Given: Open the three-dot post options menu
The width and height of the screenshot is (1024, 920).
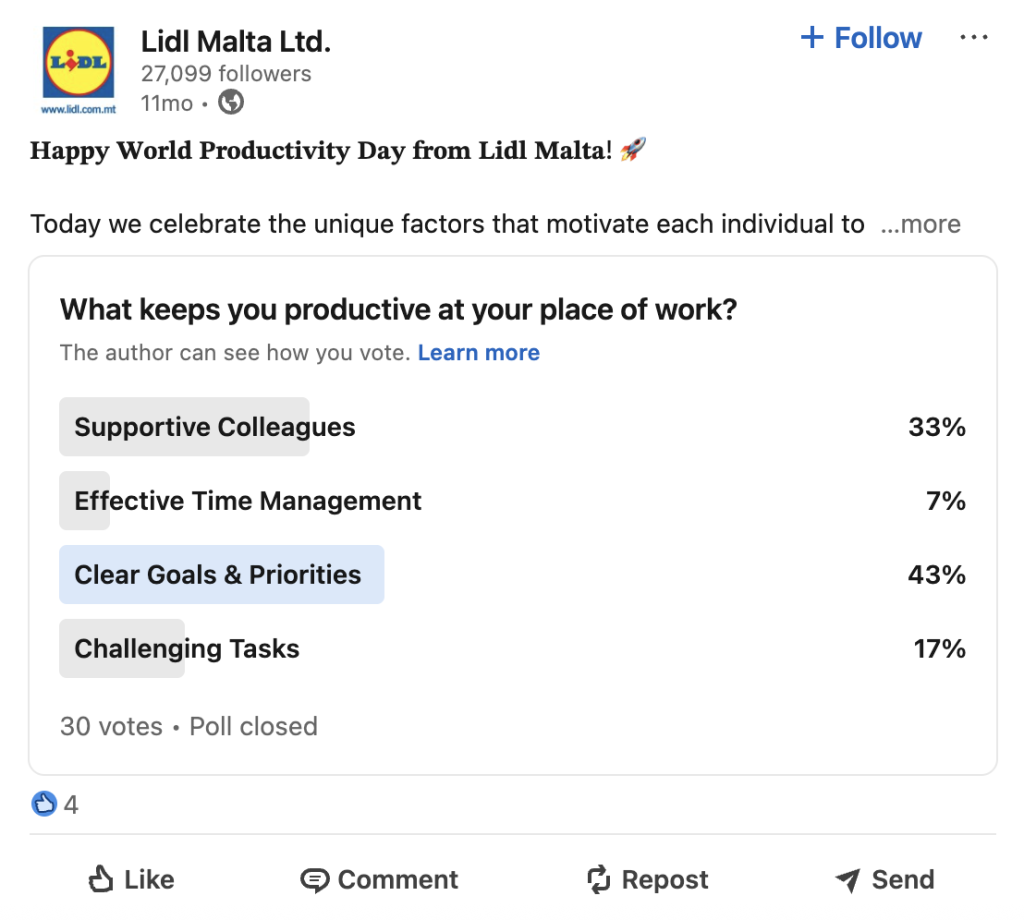Looking at the screenshot, I should 973,38.
